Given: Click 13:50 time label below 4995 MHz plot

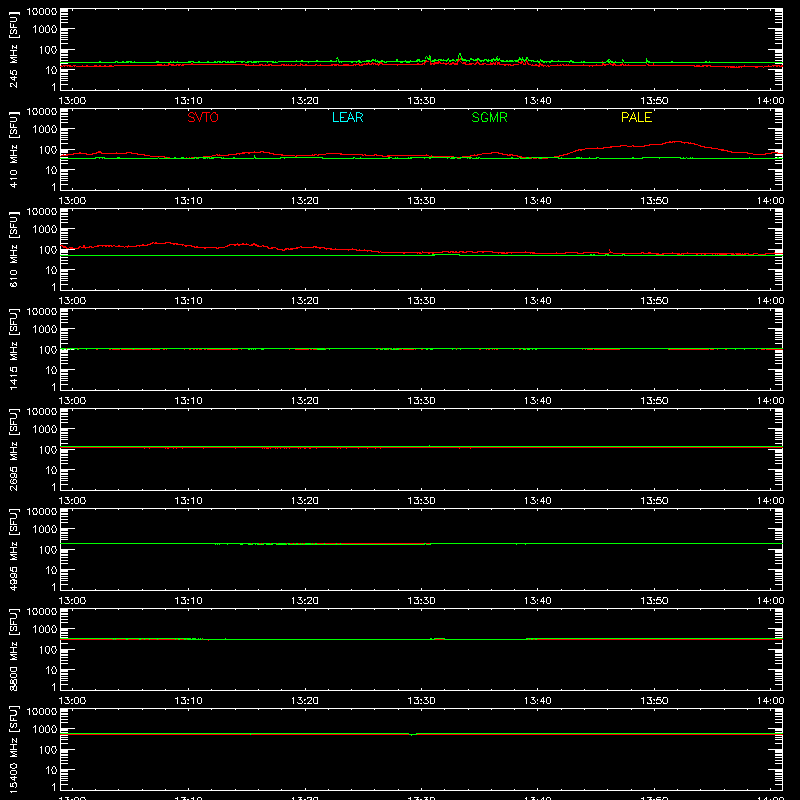Looking at the screenshot, I should 654,601.
